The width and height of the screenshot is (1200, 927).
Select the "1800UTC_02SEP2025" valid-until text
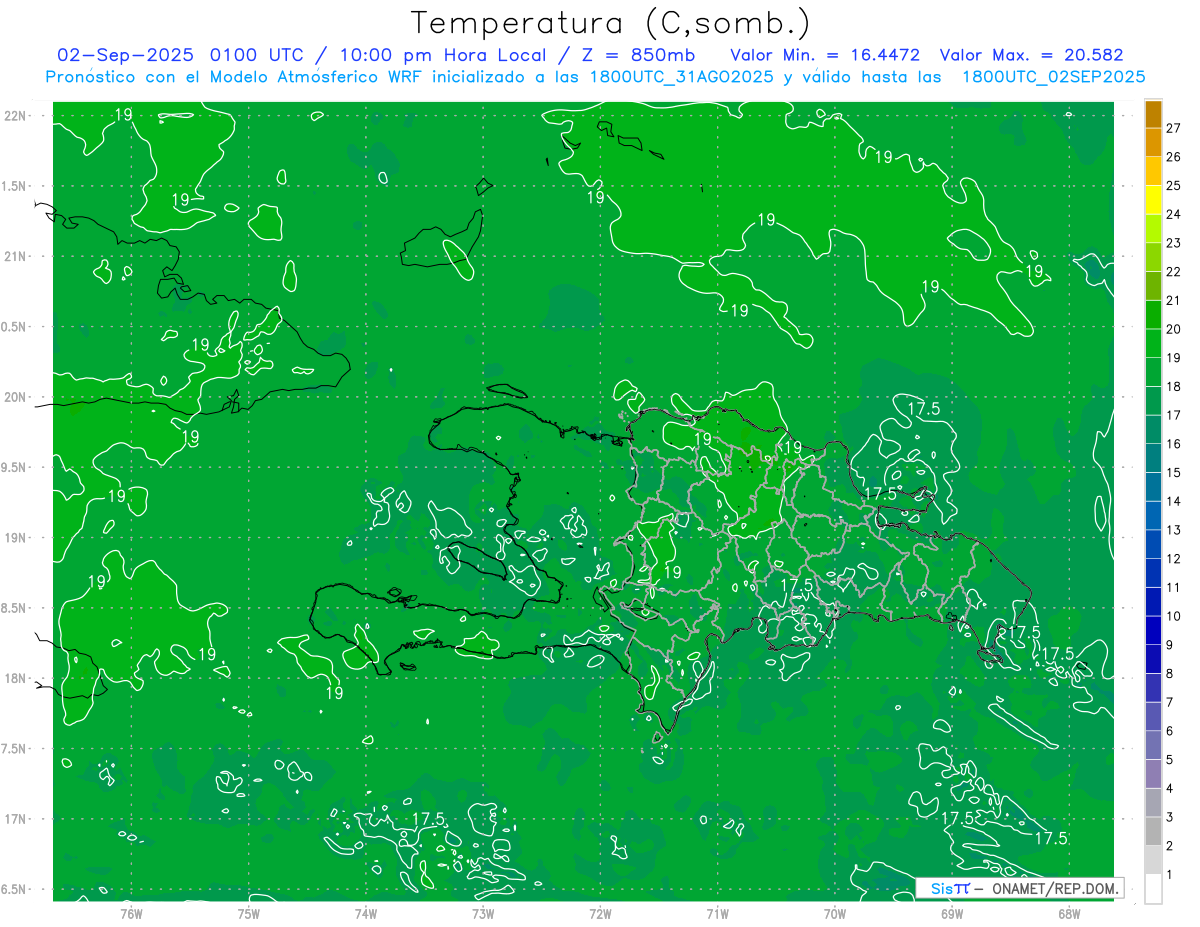coord(1053,77)
